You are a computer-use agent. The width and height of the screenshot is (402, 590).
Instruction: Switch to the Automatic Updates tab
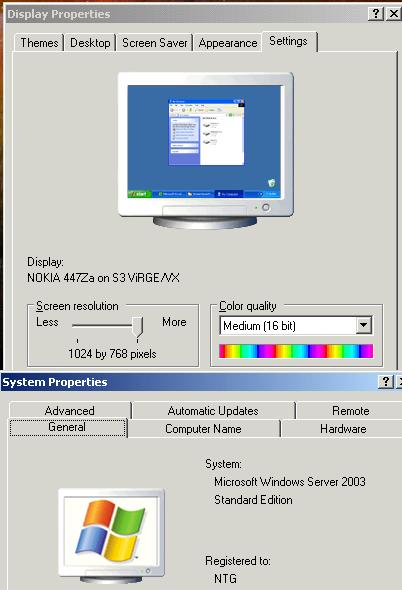pos(213,411)
